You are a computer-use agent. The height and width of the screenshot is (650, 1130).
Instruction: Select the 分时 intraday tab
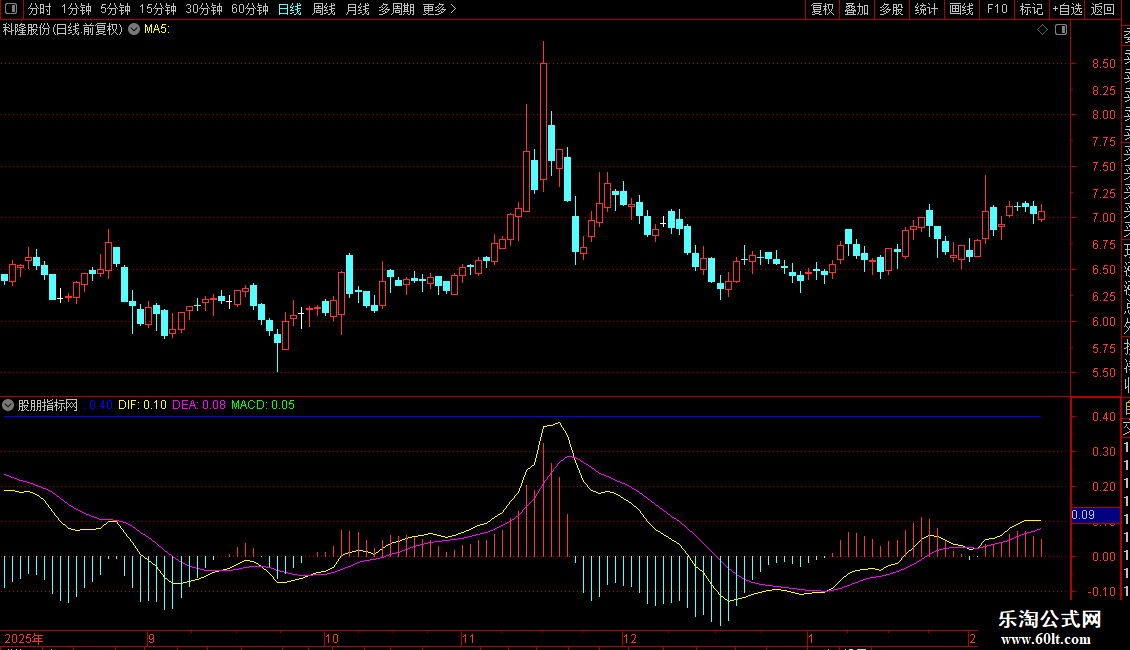point(39,10)
